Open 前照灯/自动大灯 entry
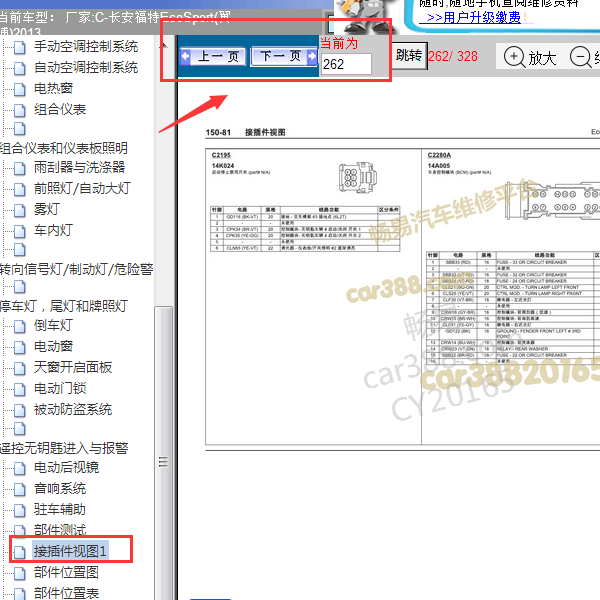Viewport: 600px width, 600px height. point(82,188)
